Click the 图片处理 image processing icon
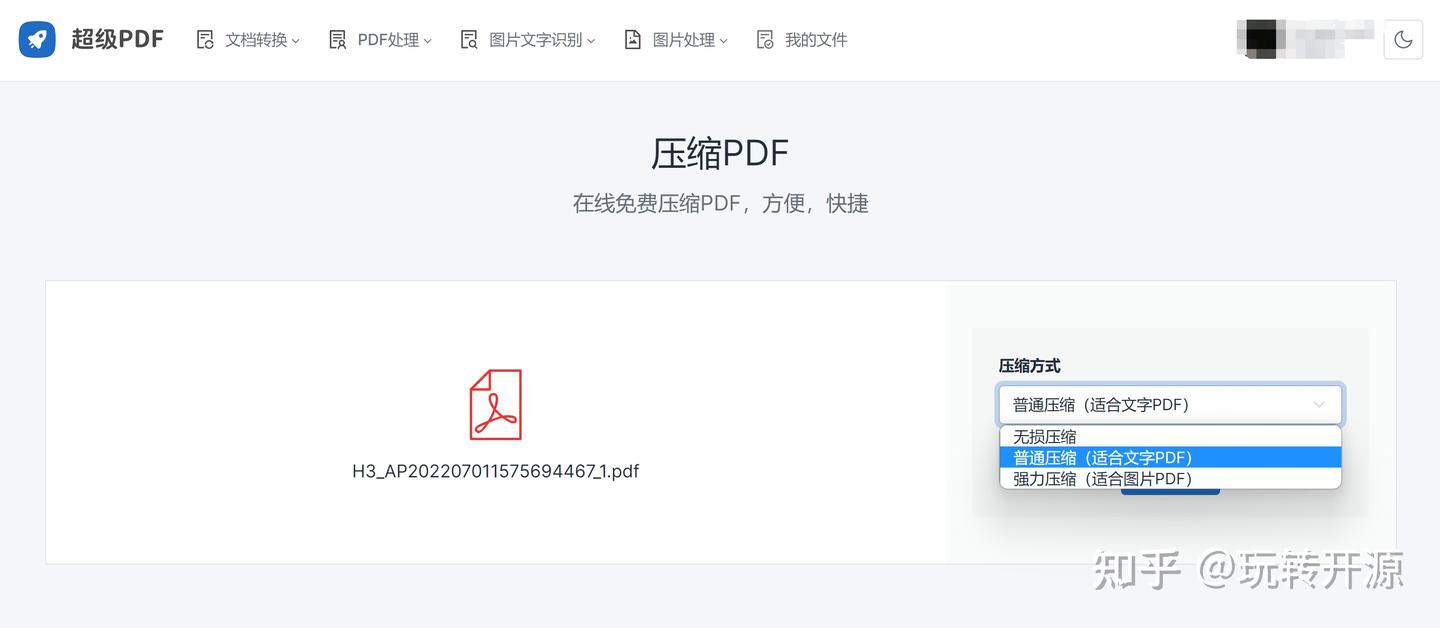 coord(632,38)
